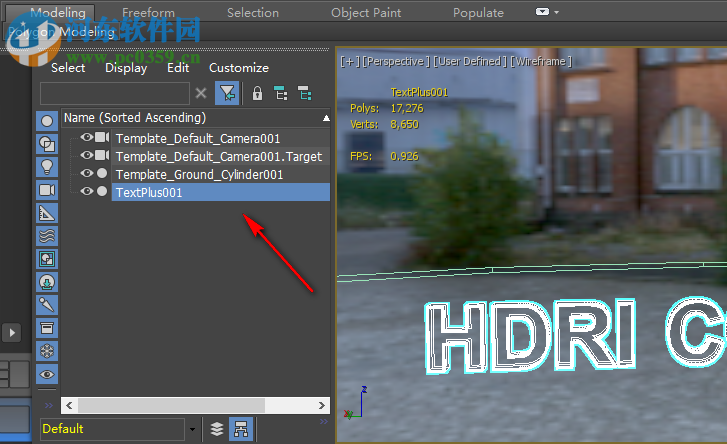Expand the Polygon Modeling panel

click(62, 32)
